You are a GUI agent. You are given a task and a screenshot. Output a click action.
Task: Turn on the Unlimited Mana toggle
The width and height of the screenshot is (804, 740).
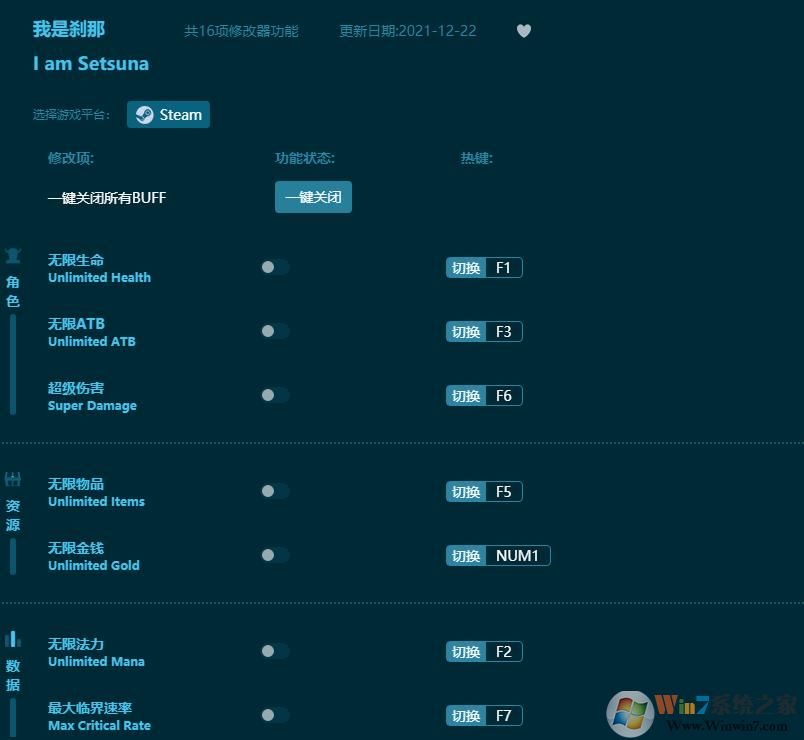pyautogui.click(x=275, y=651)
